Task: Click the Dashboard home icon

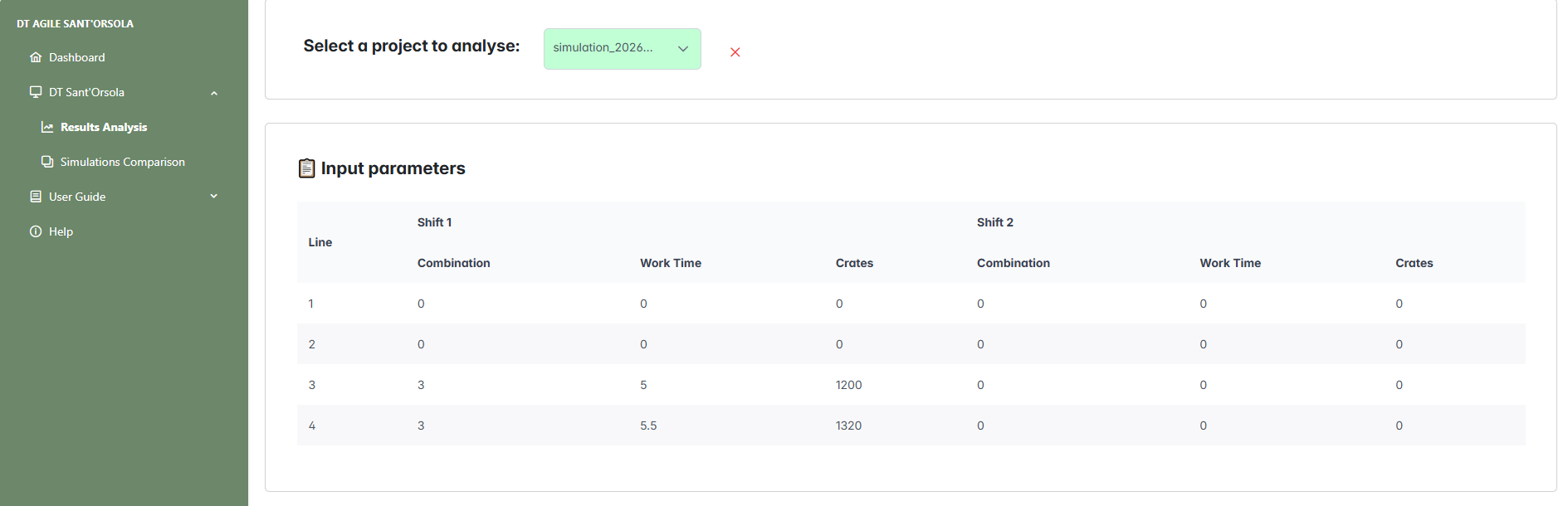Action: click(36, 57)
